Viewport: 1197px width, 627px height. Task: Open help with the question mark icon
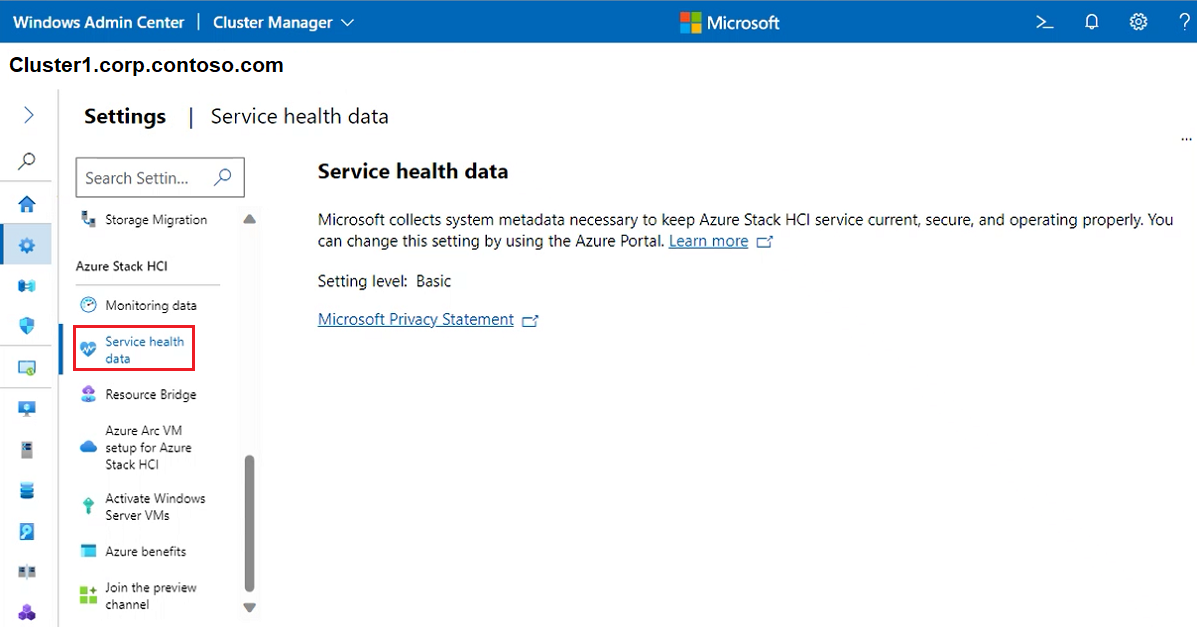click(1184, 22)
